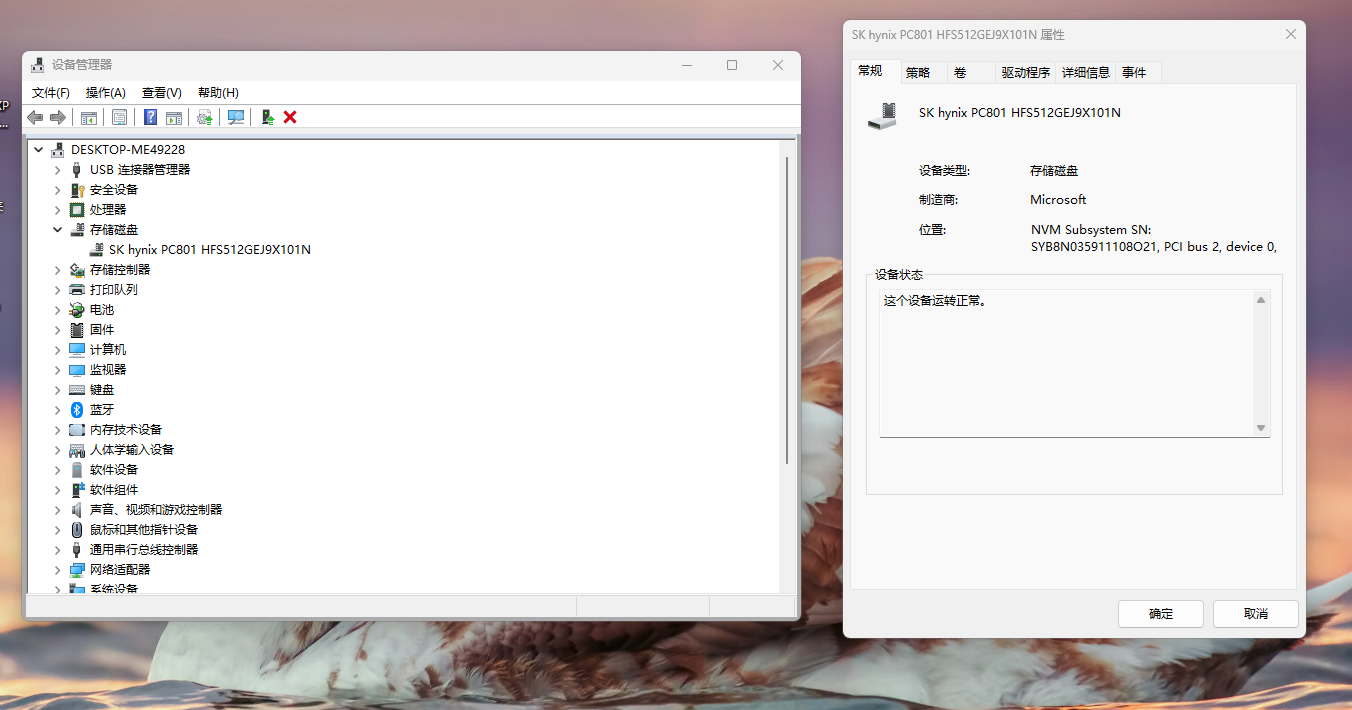
Task: Click the 确定 button
Action: pyautogui.click(x=1160, y=613)
